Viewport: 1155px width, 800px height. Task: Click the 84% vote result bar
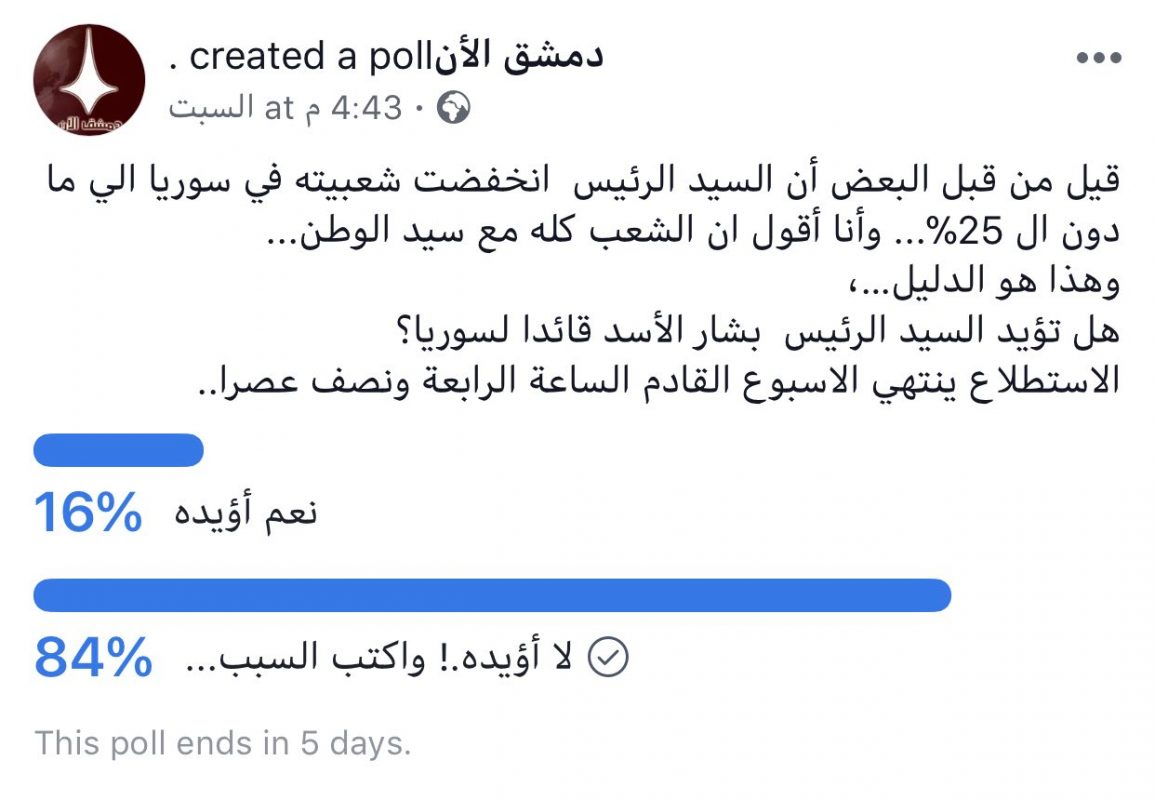point(492,595)
